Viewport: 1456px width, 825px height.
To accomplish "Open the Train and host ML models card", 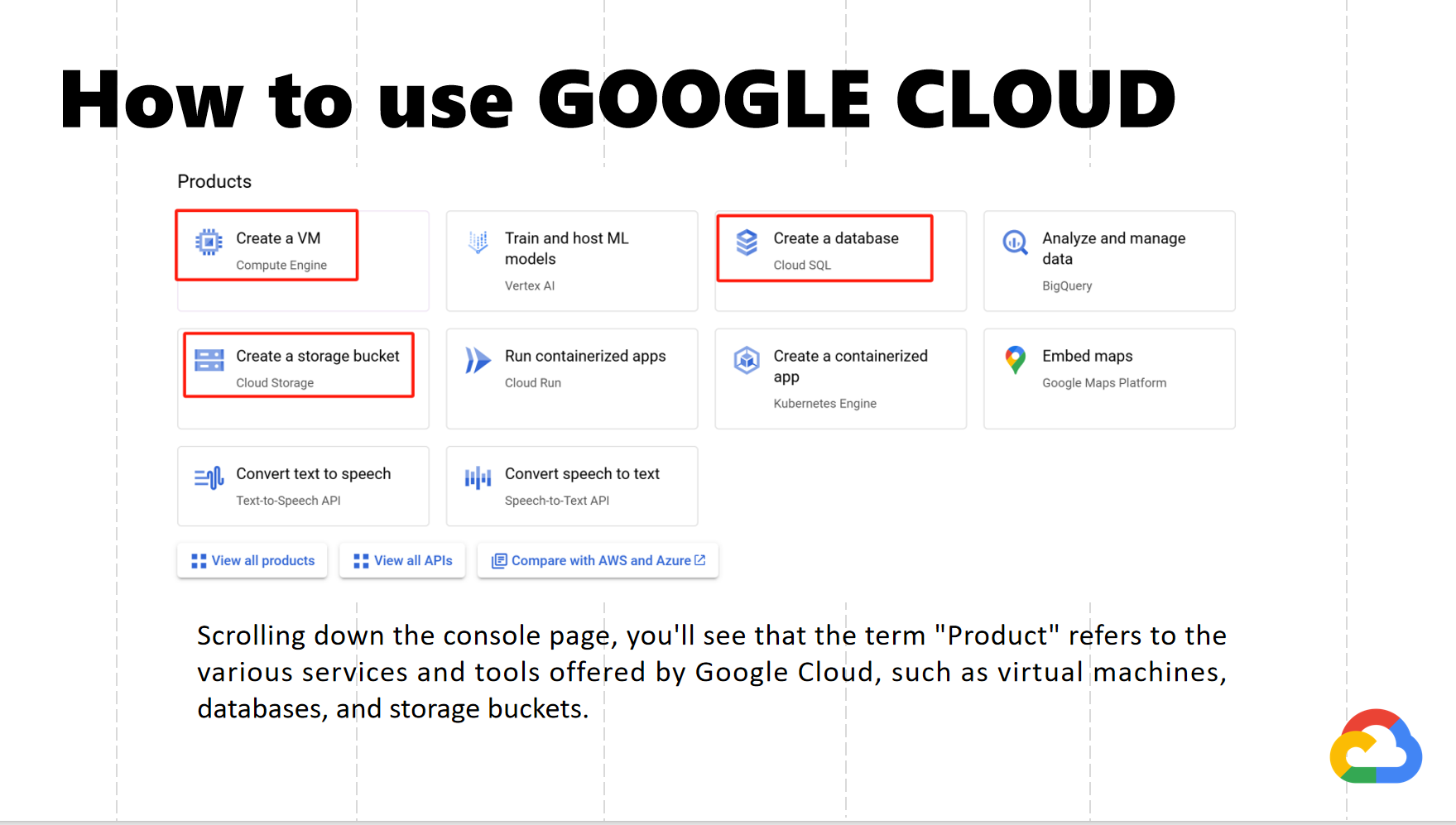I will 571,261.
